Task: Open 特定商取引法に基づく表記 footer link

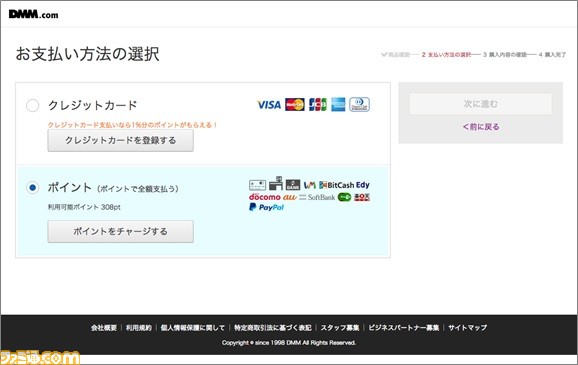Action: (x=273, y=327)
